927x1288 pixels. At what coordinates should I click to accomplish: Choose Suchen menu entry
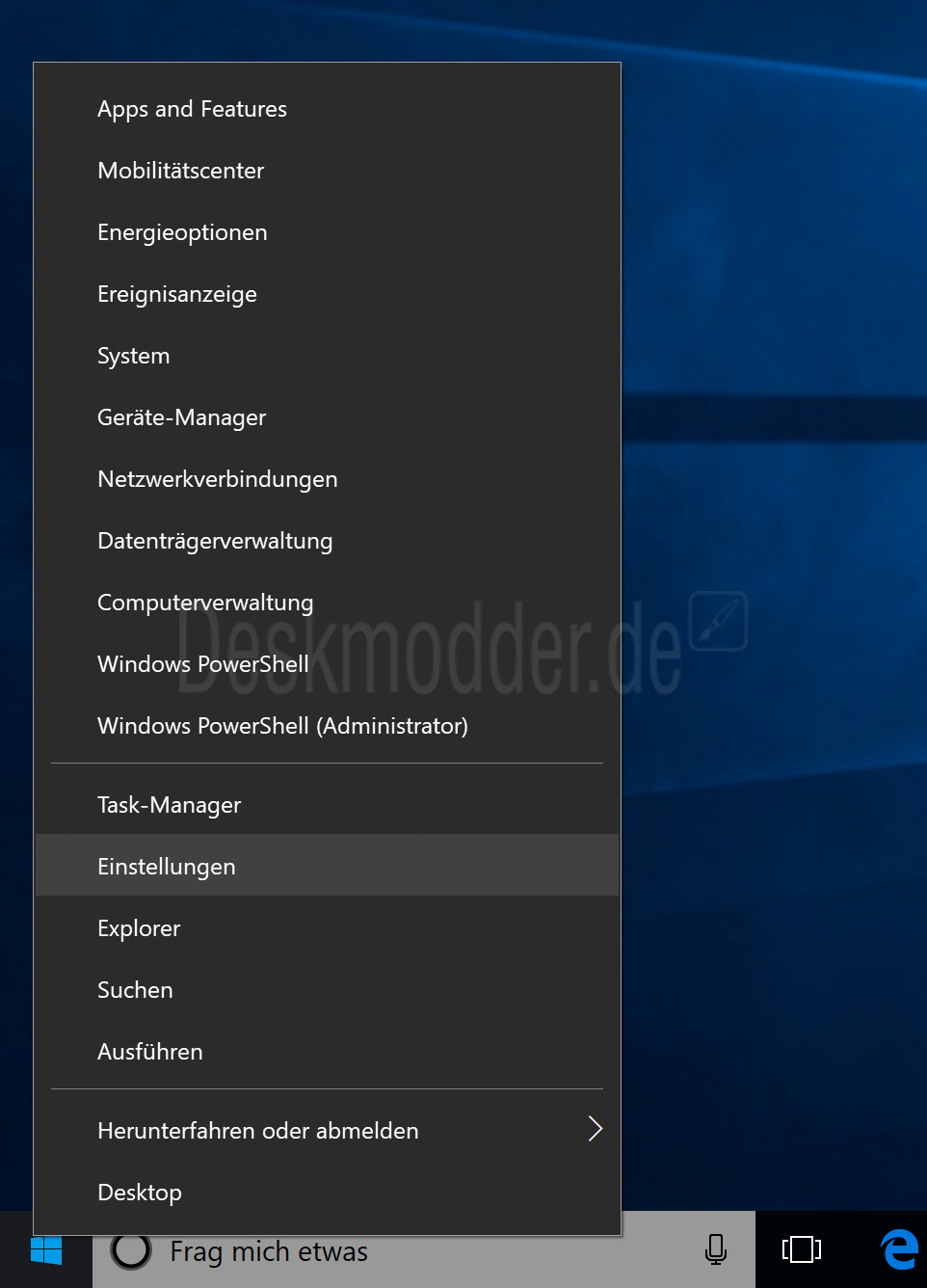328,988
